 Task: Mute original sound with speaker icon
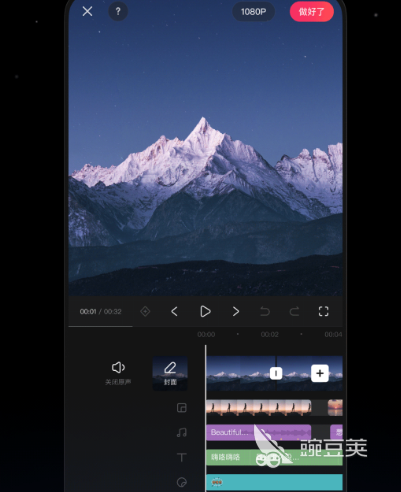[118, 373]
